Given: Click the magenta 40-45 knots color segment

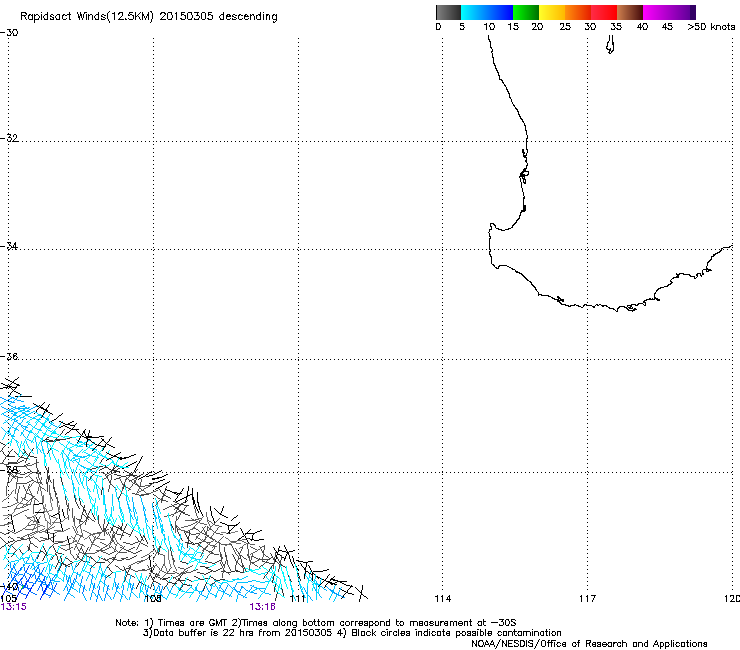Looking at the screenshot, I should [656, 12].
